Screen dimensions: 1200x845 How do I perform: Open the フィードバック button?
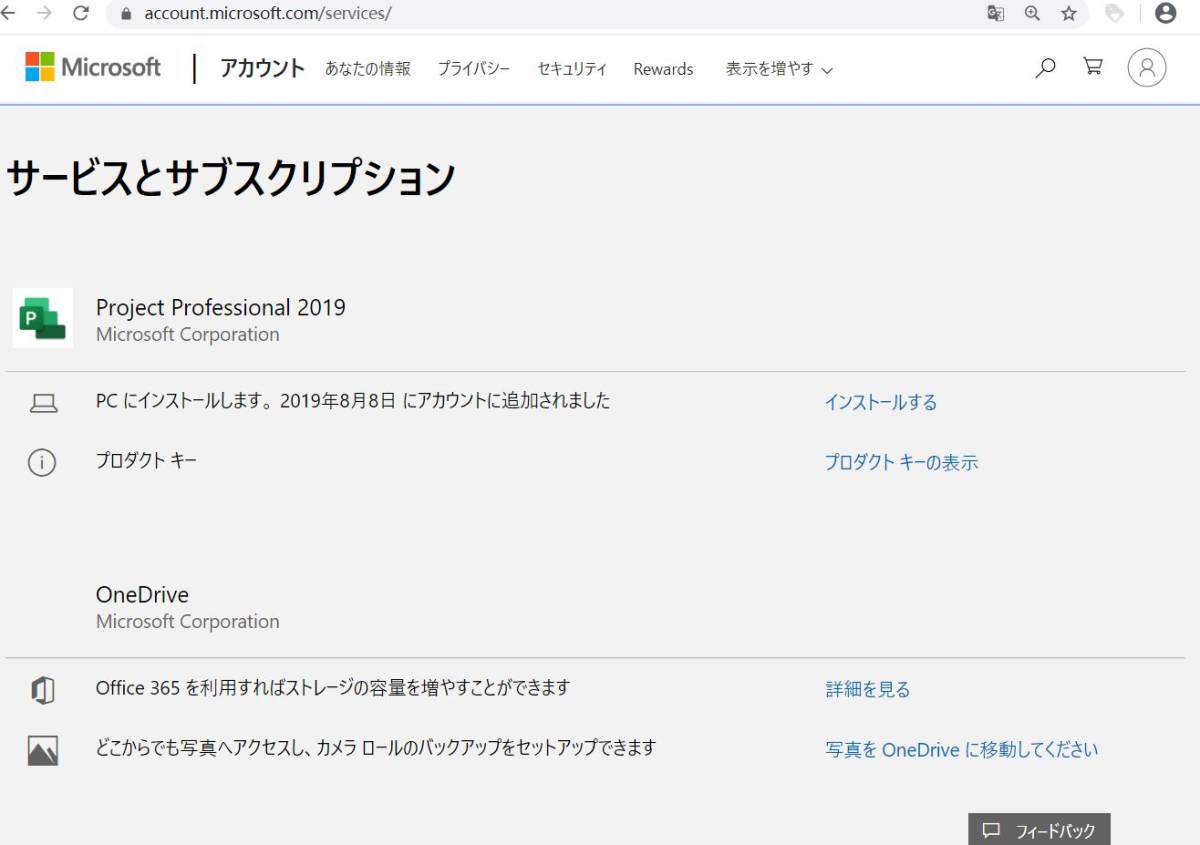point(1039,830)
